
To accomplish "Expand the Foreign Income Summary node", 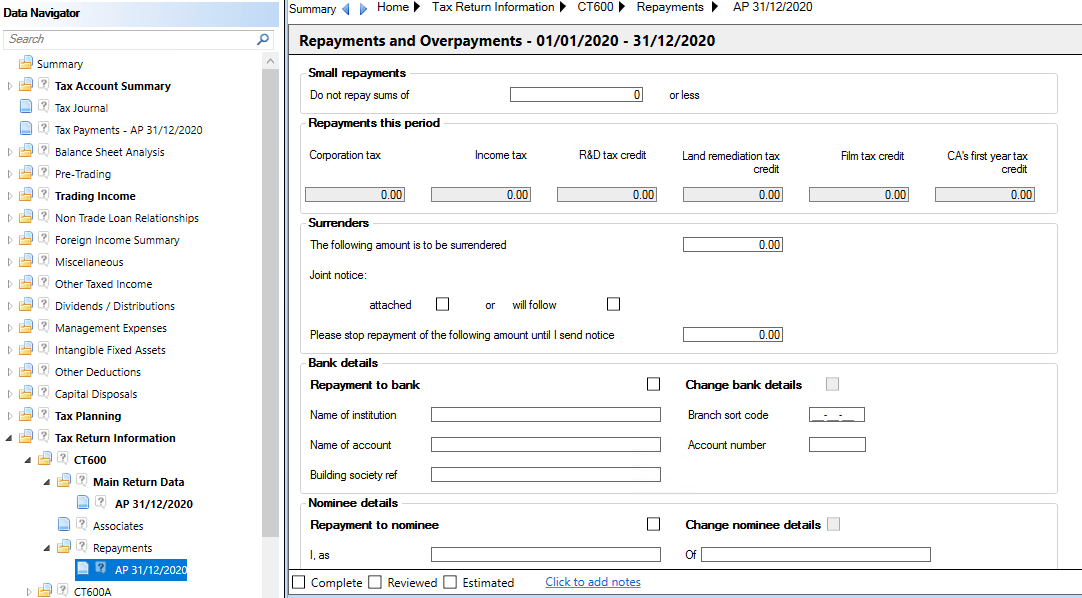I will tap(9, 241).
